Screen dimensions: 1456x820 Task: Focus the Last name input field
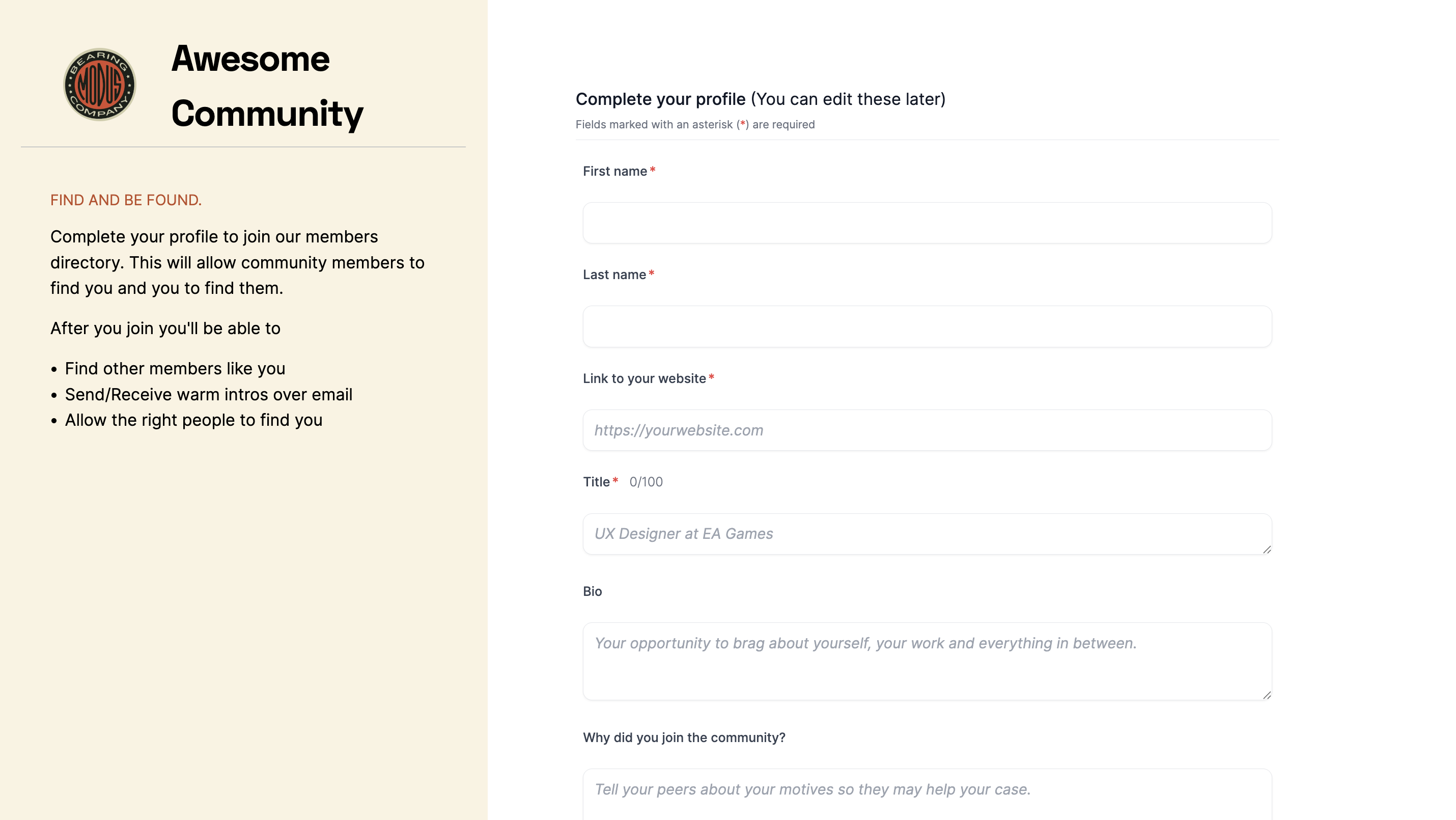[x=927, y=326]
